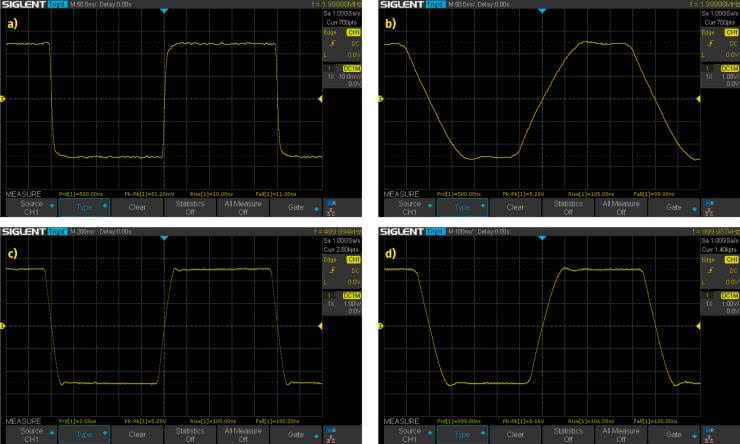Click the Pk-Pk measurement readout in panel a

pyautogui.click(x=148, y=191)
